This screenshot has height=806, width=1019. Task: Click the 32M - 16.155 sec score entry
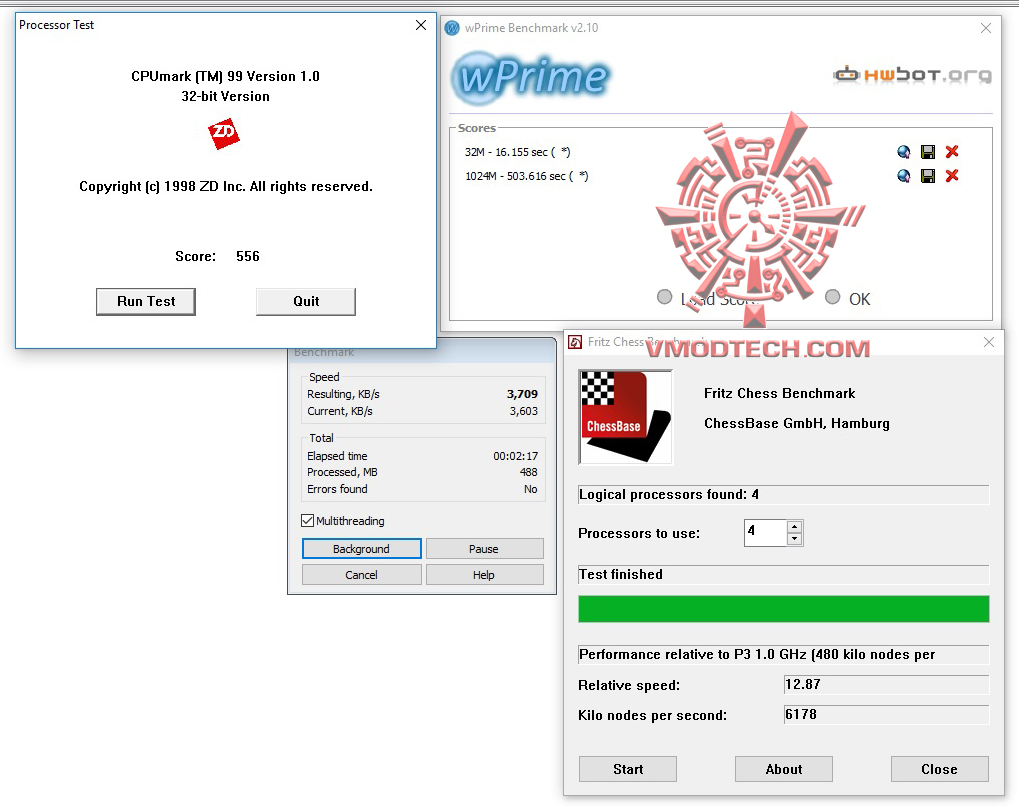click(517, 152)
